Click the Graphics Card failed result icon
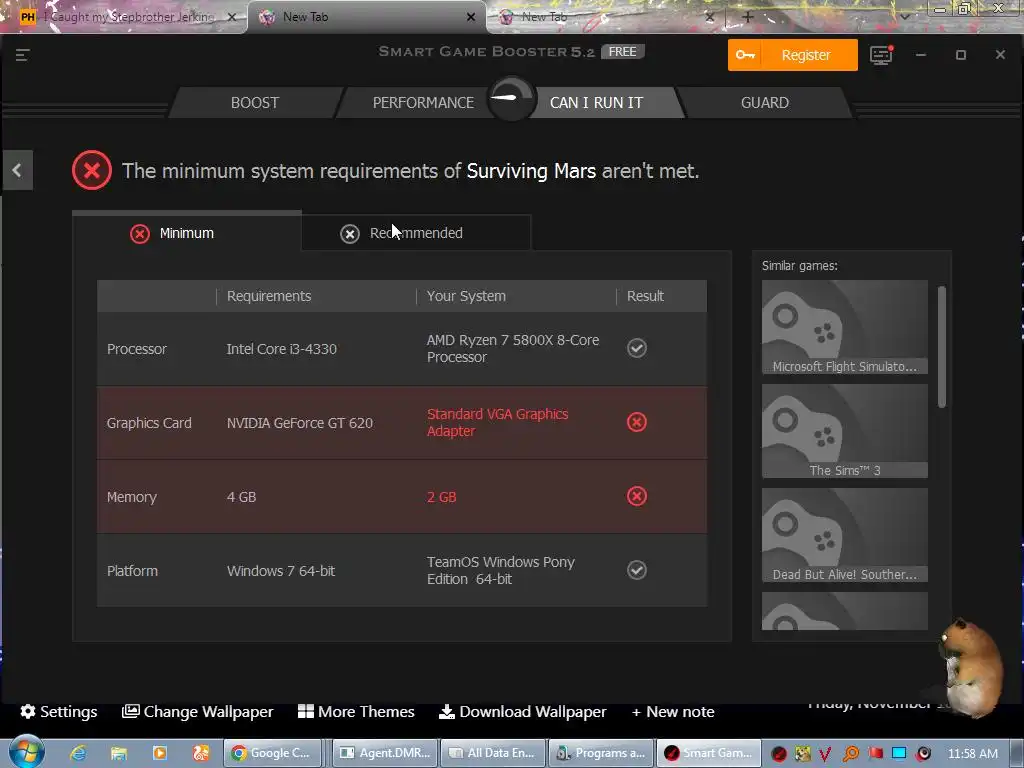 [637, 422]
